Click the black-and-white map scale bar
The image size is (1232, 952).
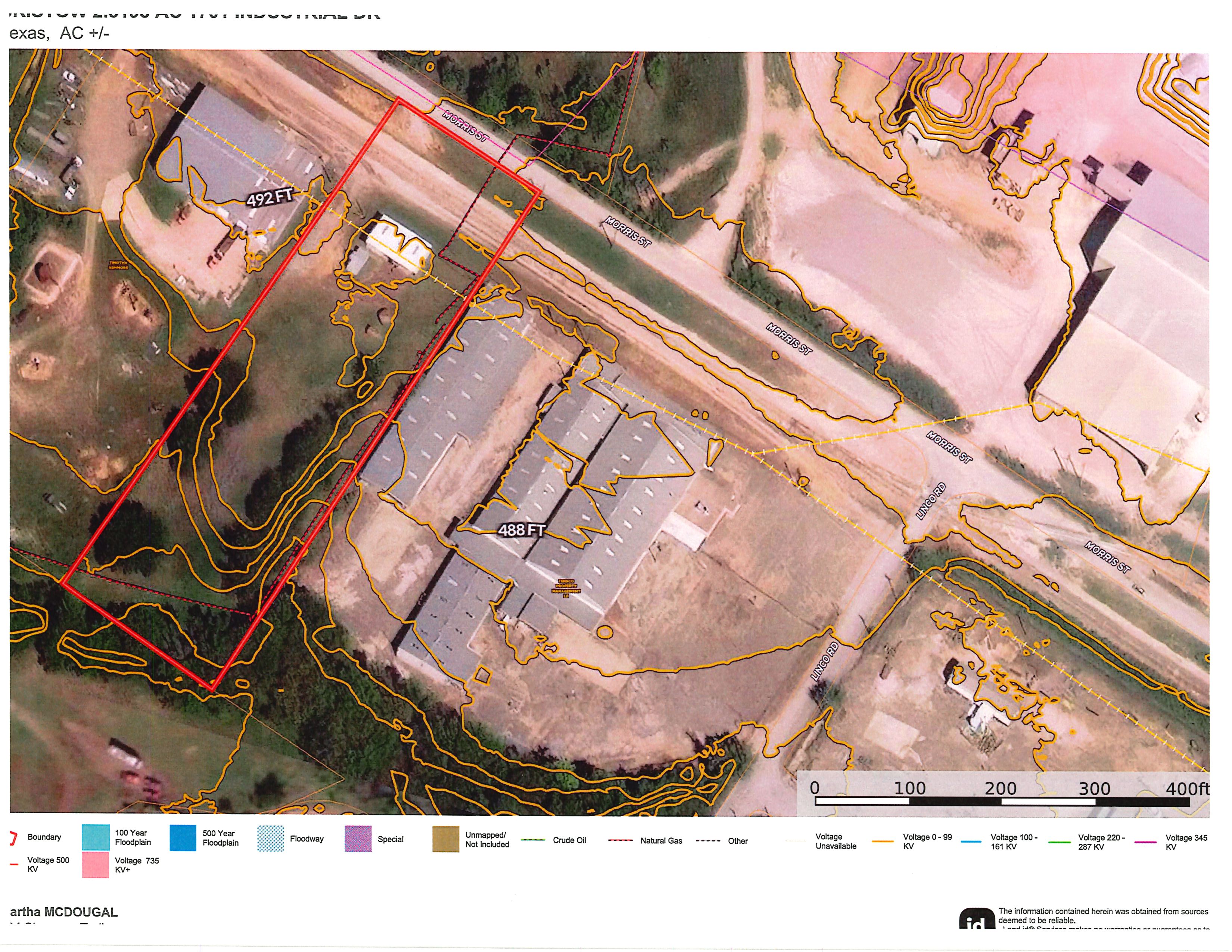pos(1003,802)
